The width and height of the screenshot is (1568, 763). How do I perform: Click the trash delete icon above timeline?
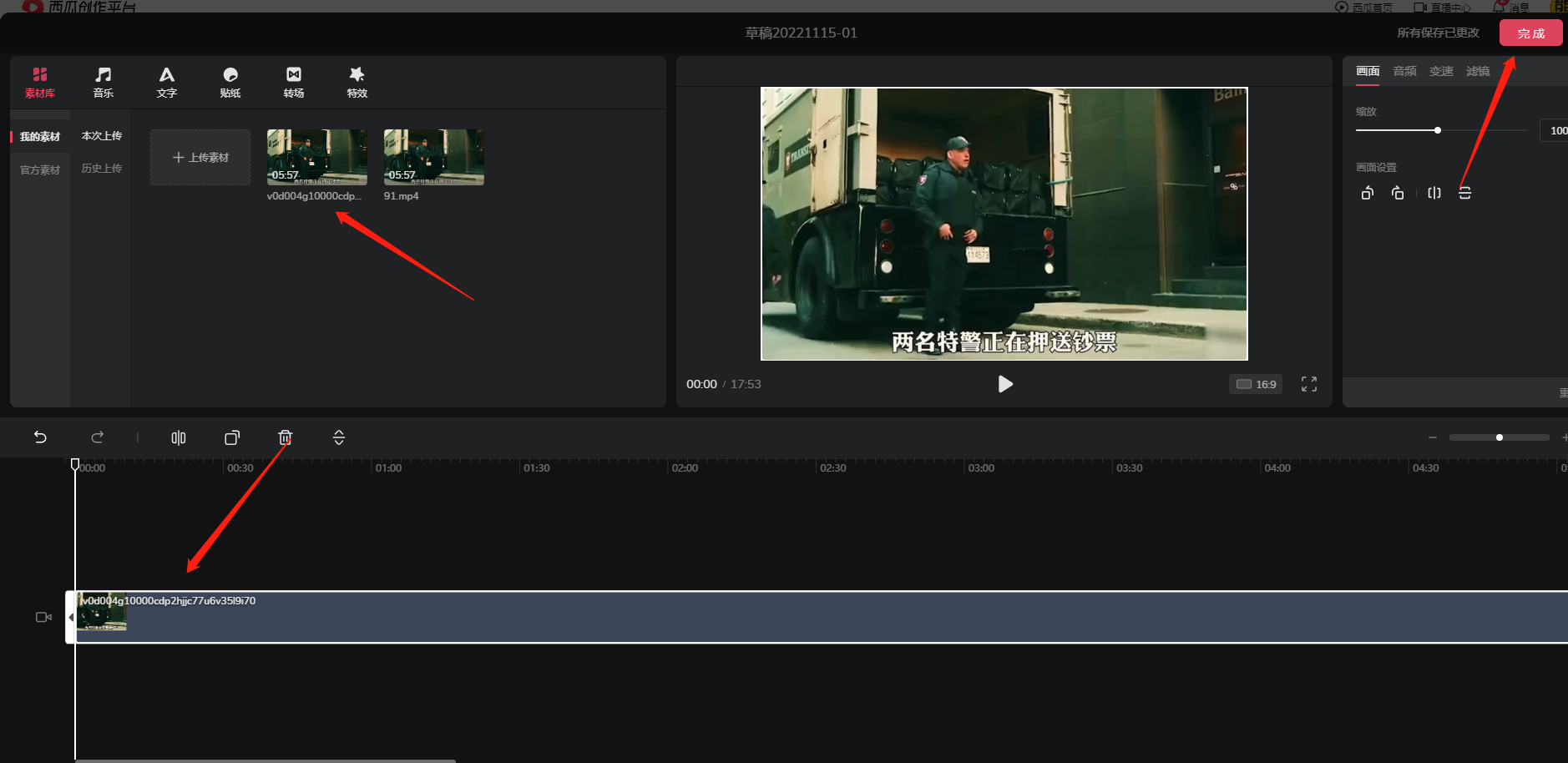coord(285,437)
